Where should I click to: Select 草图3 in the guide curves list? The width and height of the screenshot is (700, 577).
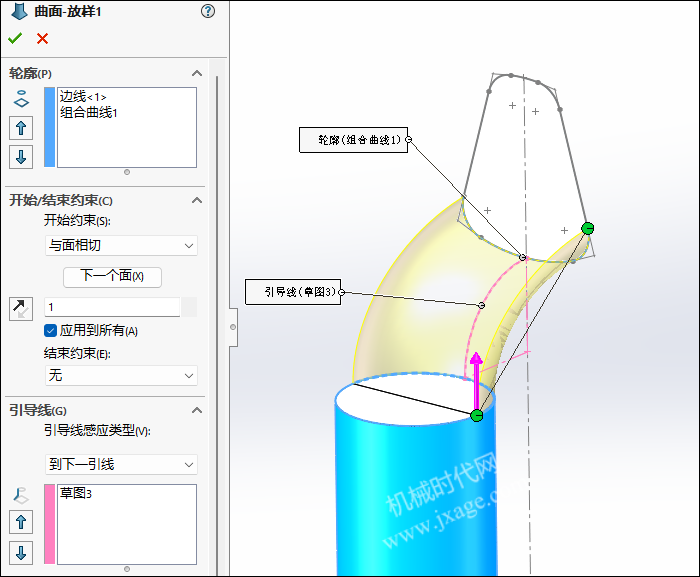point(76,493)
